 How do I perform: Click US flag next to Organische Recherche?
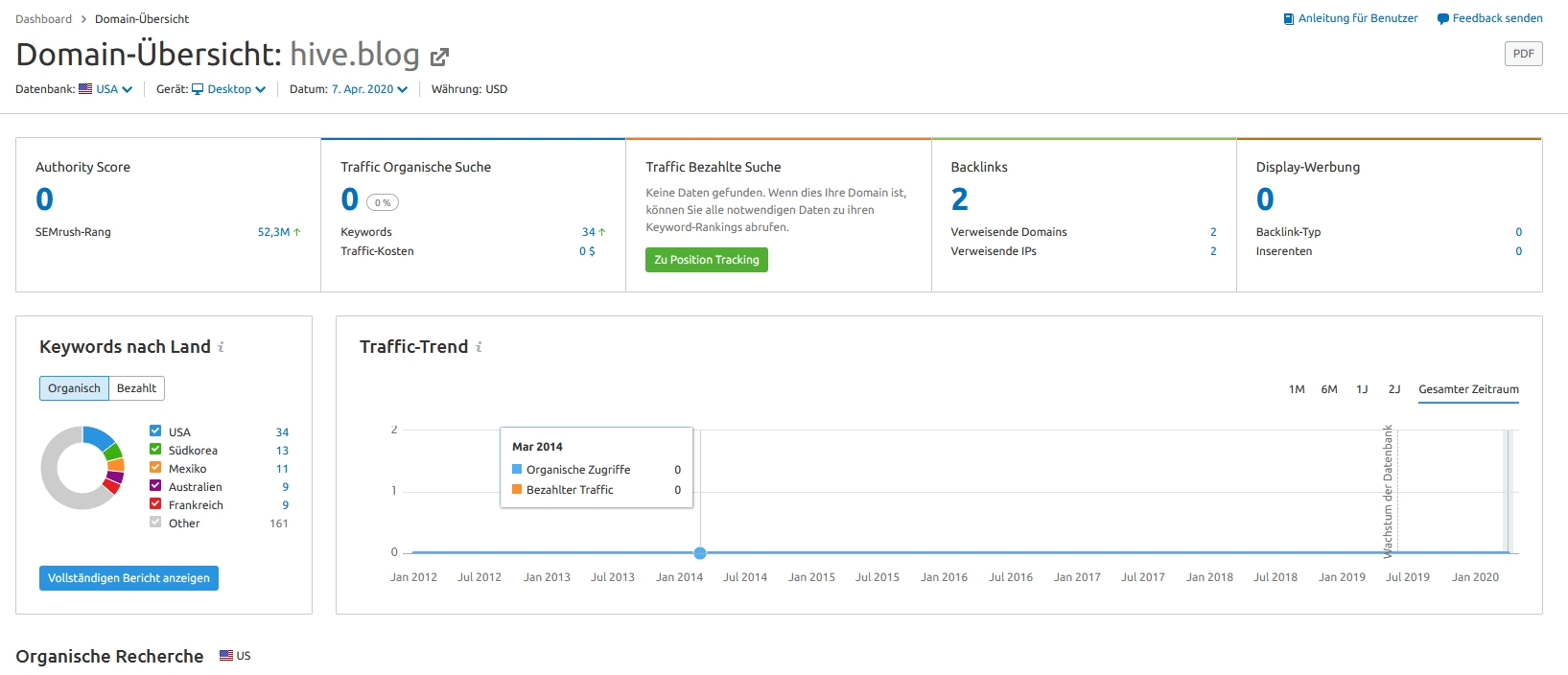226,656
